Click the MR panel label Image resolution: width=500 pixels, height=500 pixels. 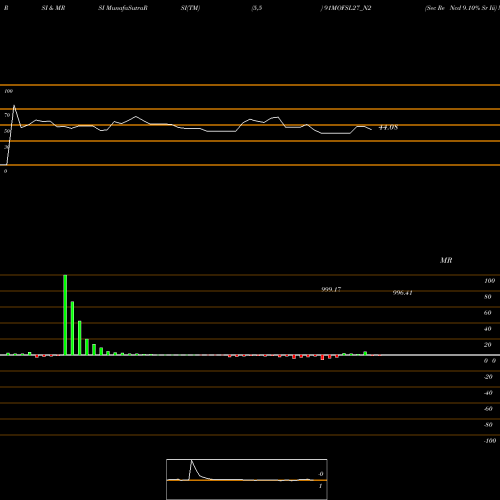446,260
